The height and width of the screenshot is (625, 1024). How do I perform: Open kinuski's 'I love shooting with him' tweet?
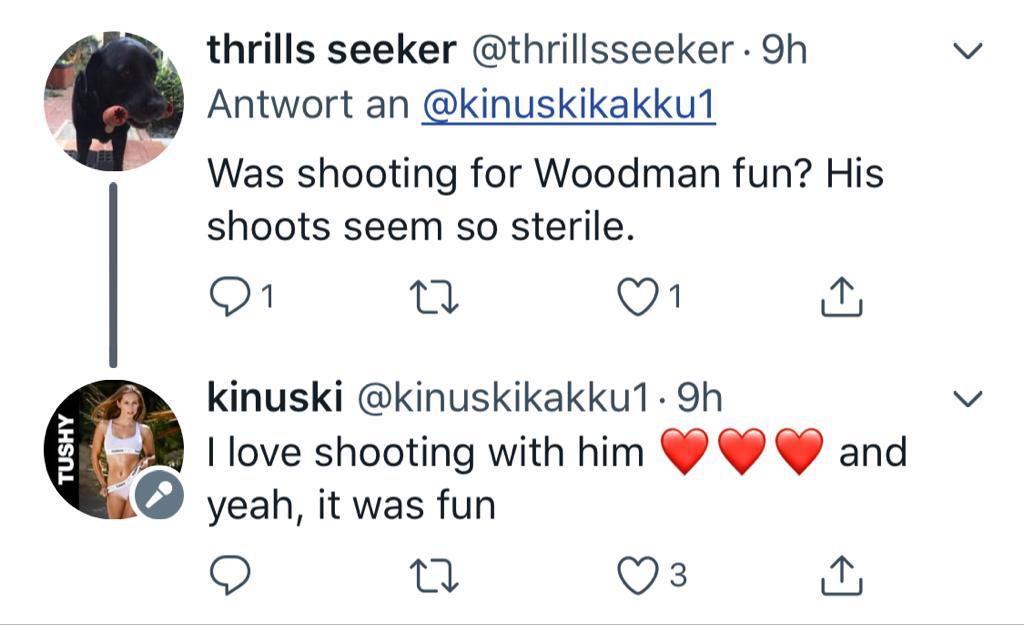(x=425, y=453)
